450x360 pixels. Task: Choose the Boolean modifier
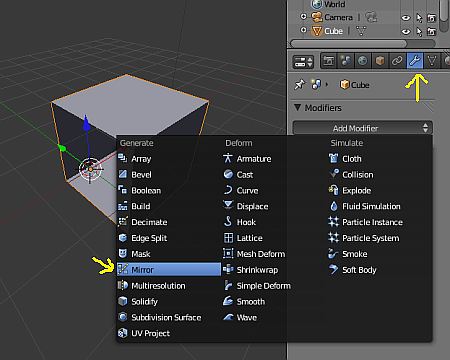click(168, 190)
